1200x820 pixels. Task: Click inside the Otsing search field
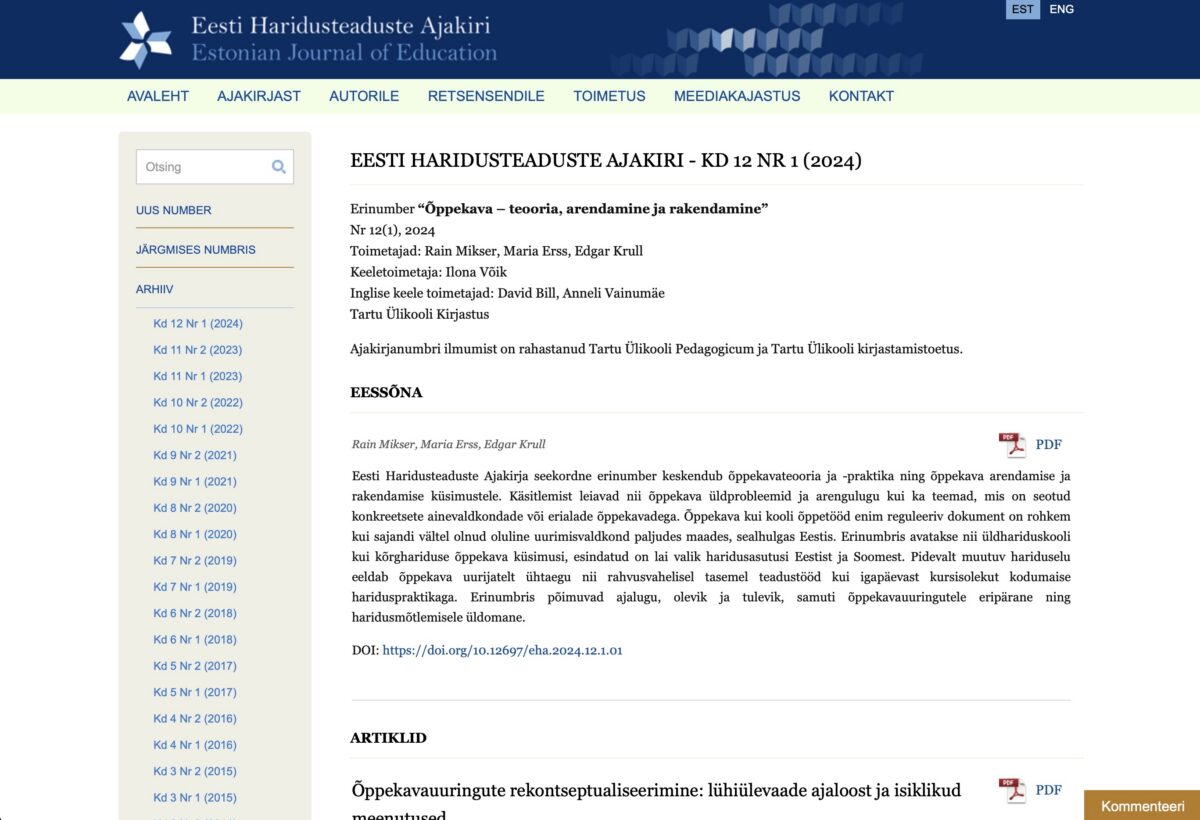point(200,166)
